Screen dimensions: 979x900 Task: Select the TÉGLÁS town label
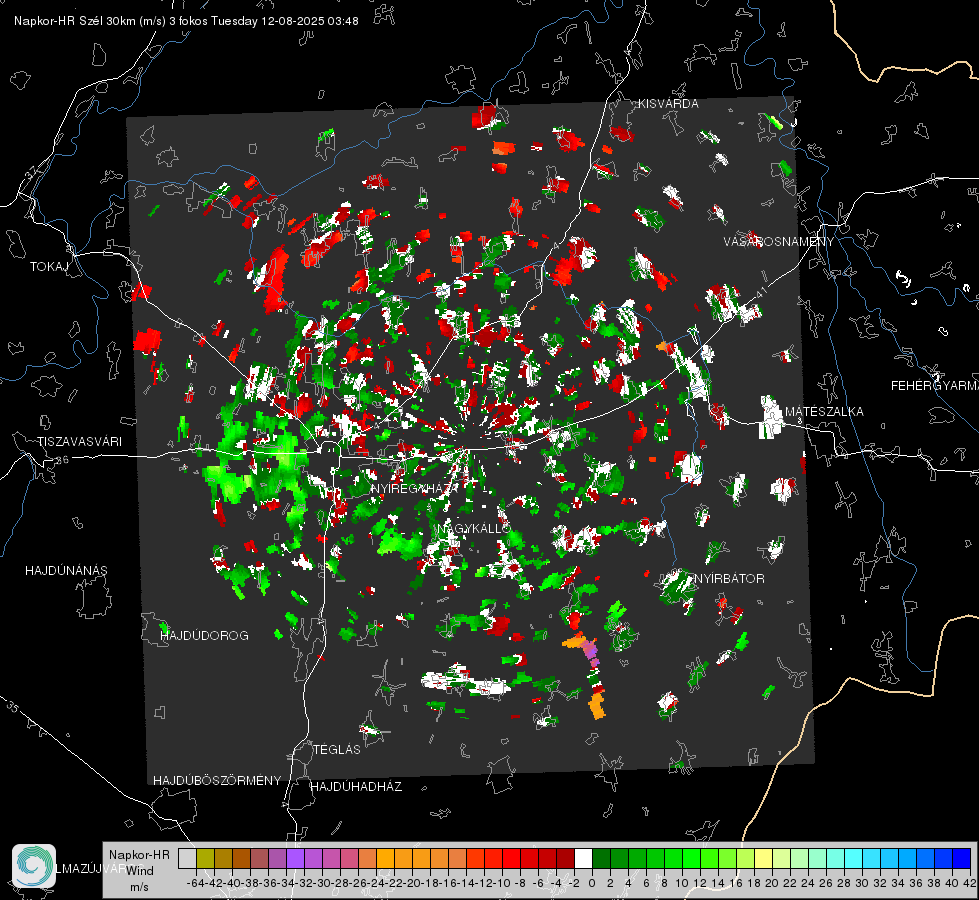(x=337, y=750)
